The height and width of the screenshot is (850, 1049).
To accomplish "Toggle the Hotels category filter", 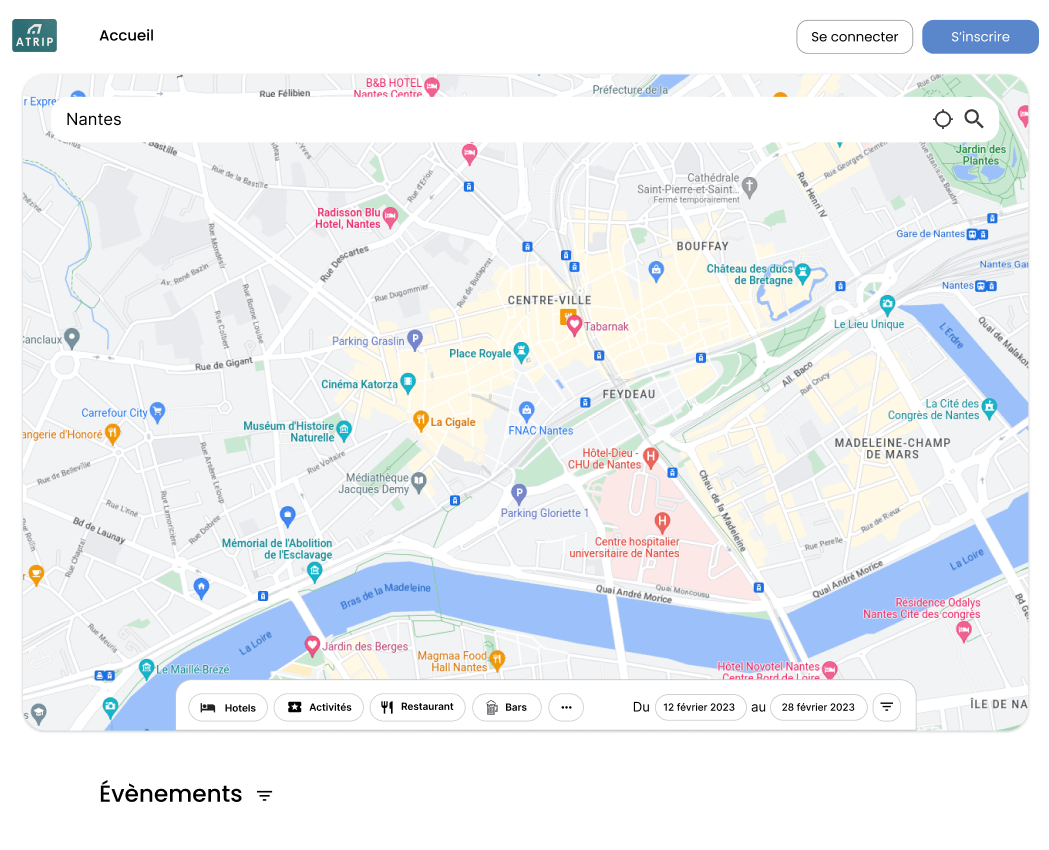I will pos(228,708).
